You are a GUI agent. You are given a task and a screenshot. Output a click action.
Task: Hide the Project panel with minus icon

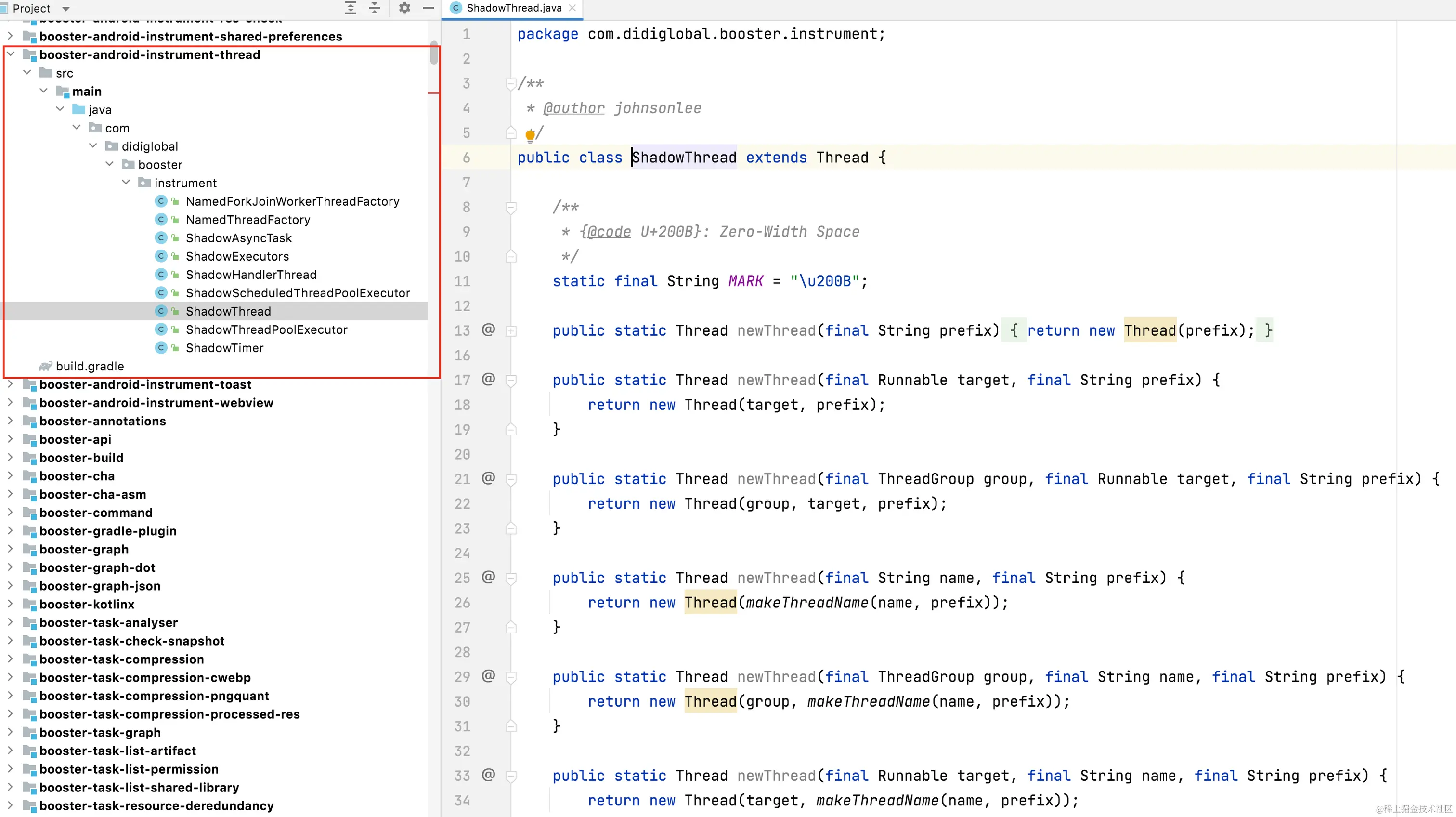click(x=428, y=8)
